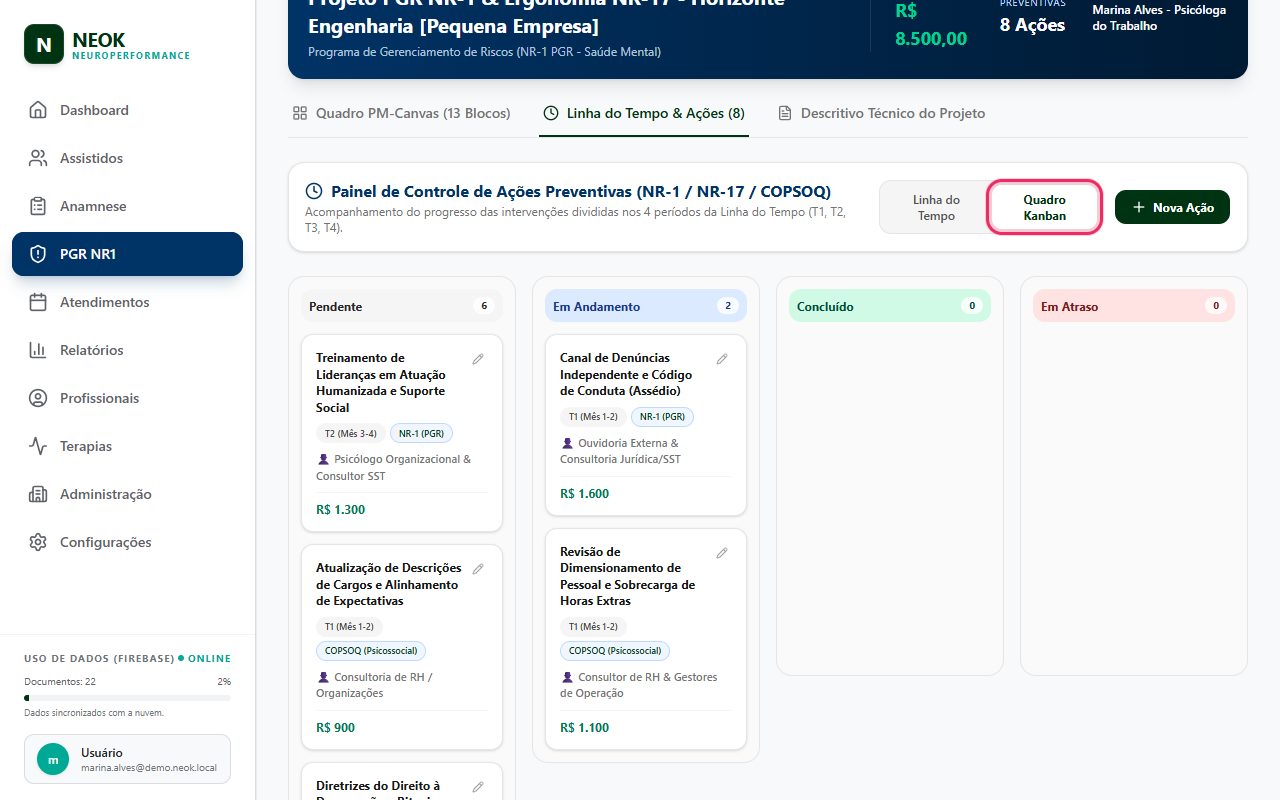Viewport: 1280px width, 800px height.
Task: Click Terapias sidebar link
Action: pyautogui.click(x=127, y=446)
